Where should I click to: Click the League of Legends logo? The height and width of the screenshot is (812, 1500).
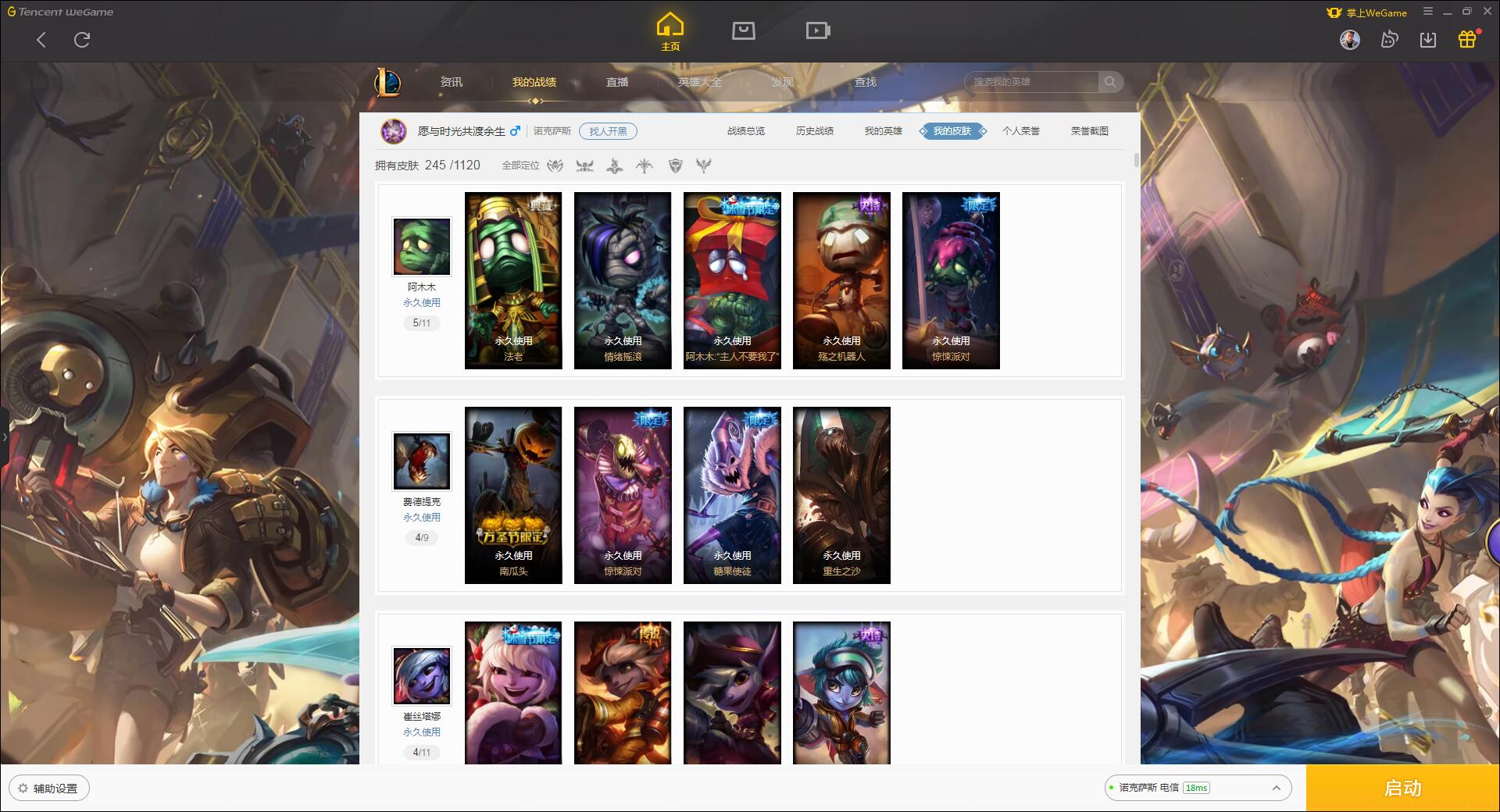click(387, 82)
